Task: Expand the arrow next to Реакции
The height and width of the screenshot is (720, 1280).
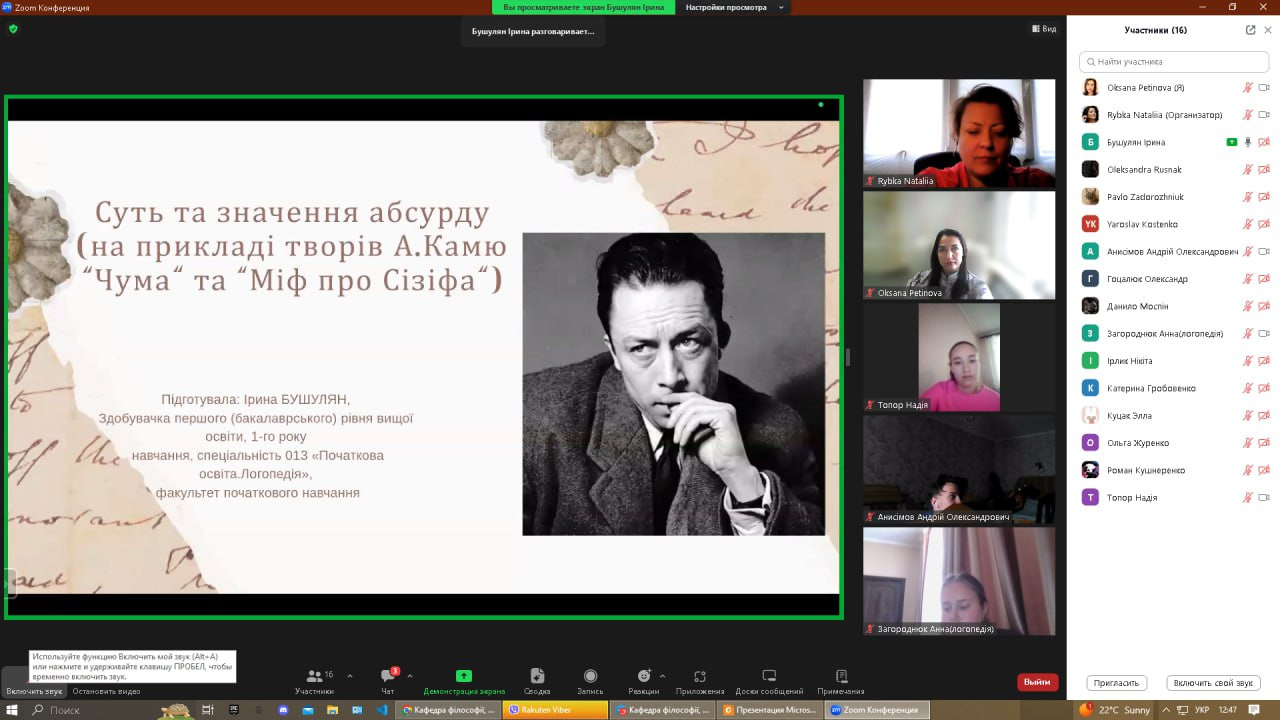Action: click(662, 676)
